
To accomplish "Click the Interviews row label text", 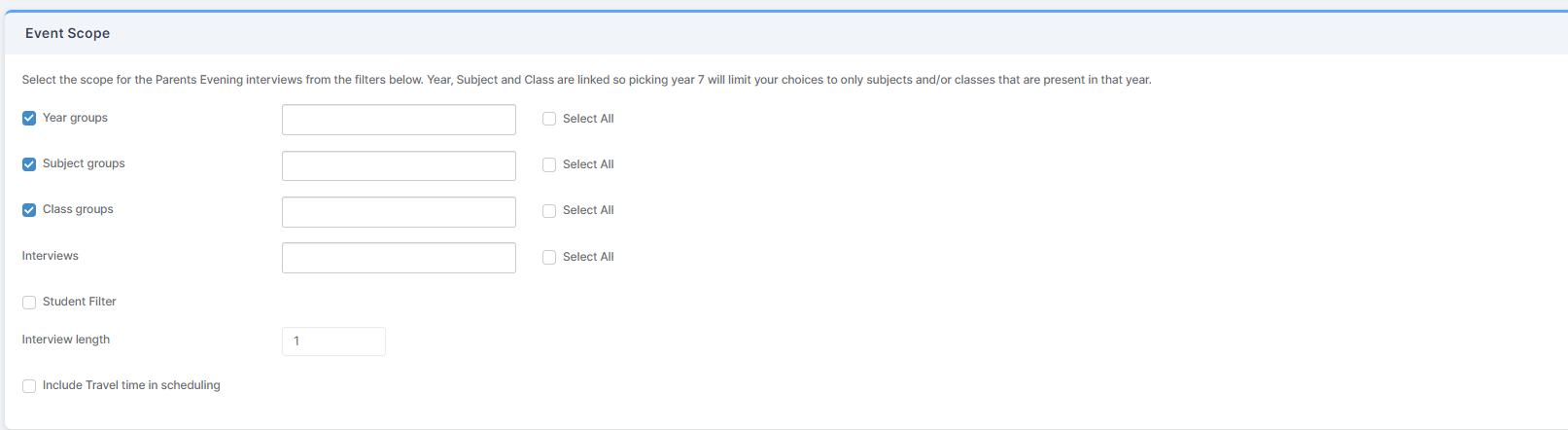I will coord(51,256).
